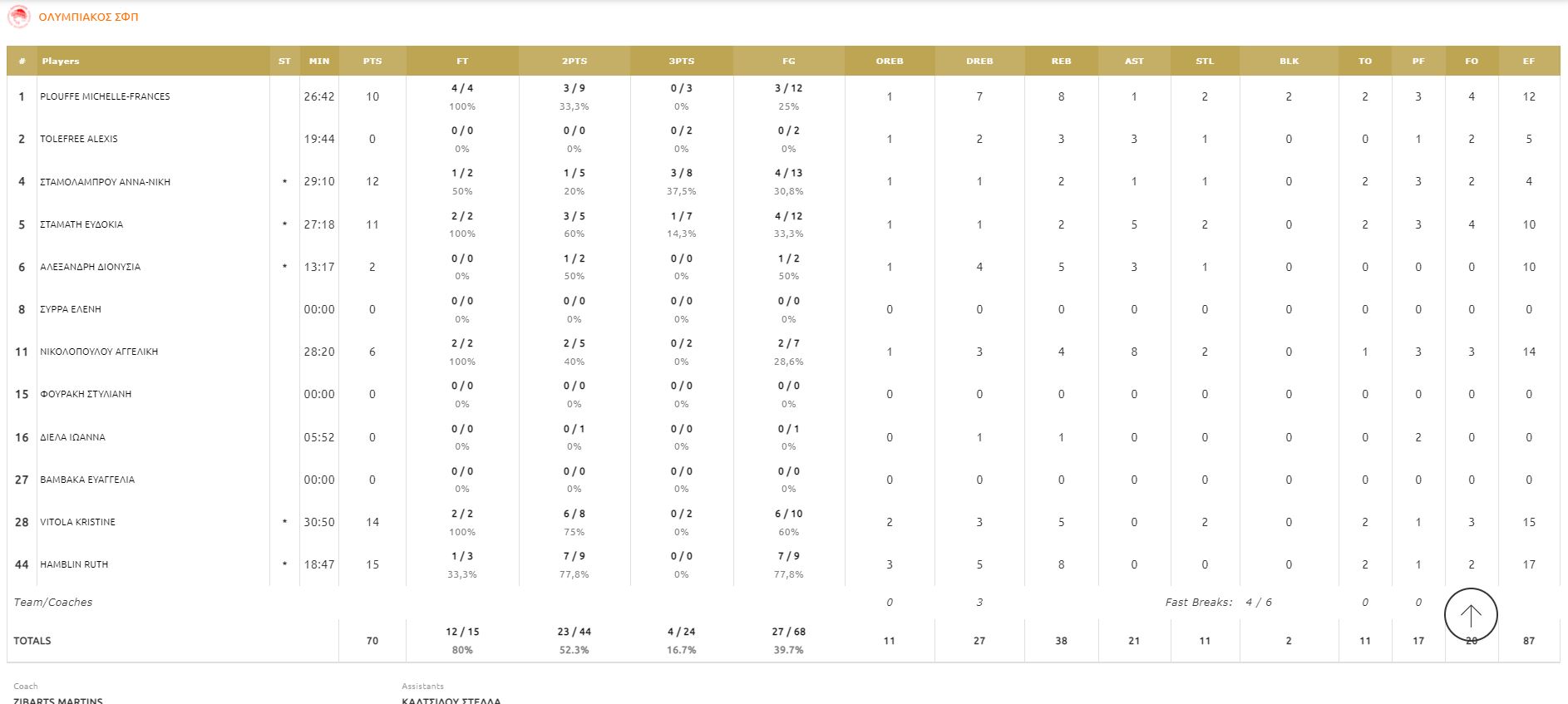Click the EF column header
This screenshot has height=704, width=1568.
[1529, 61]
